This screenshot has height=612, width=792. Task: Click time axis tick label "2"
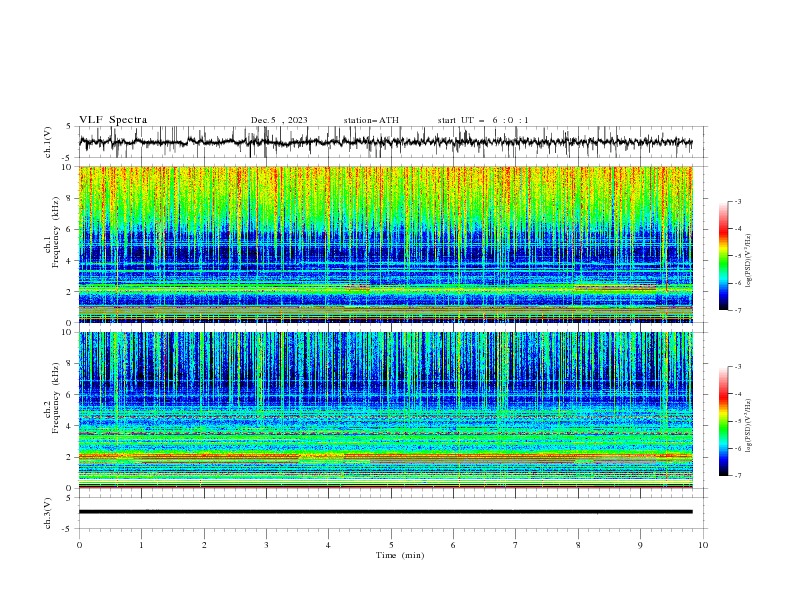[204, 545]
